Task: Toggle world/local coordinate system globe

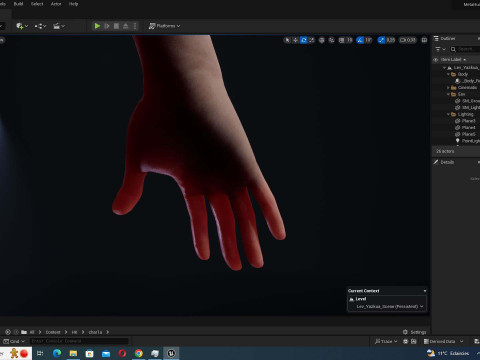Action: 322,40
